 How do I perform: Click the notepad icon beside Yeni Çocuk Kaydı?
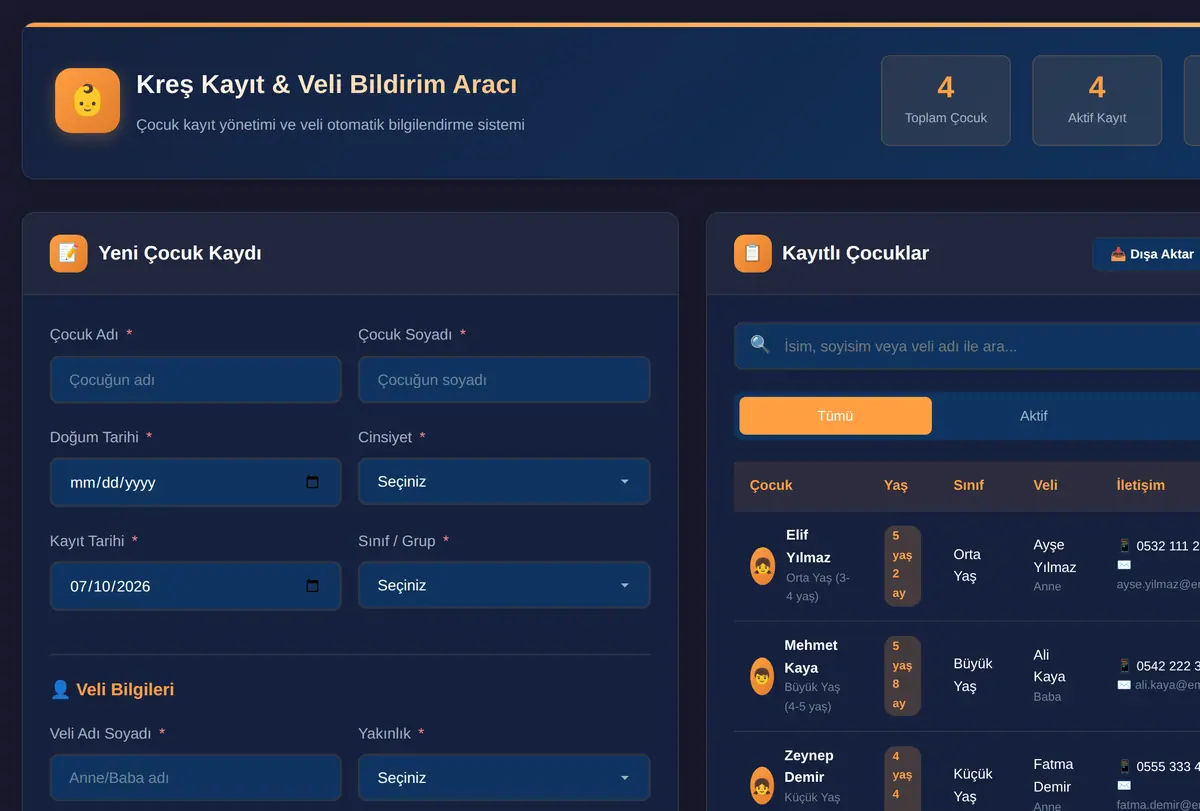click(68, 253)
